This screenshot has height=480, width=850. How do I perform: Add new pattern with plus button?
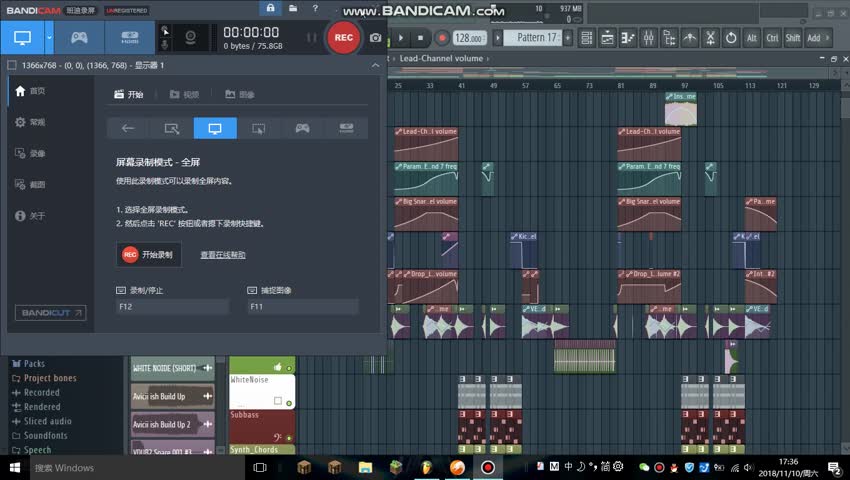point(568,37)
